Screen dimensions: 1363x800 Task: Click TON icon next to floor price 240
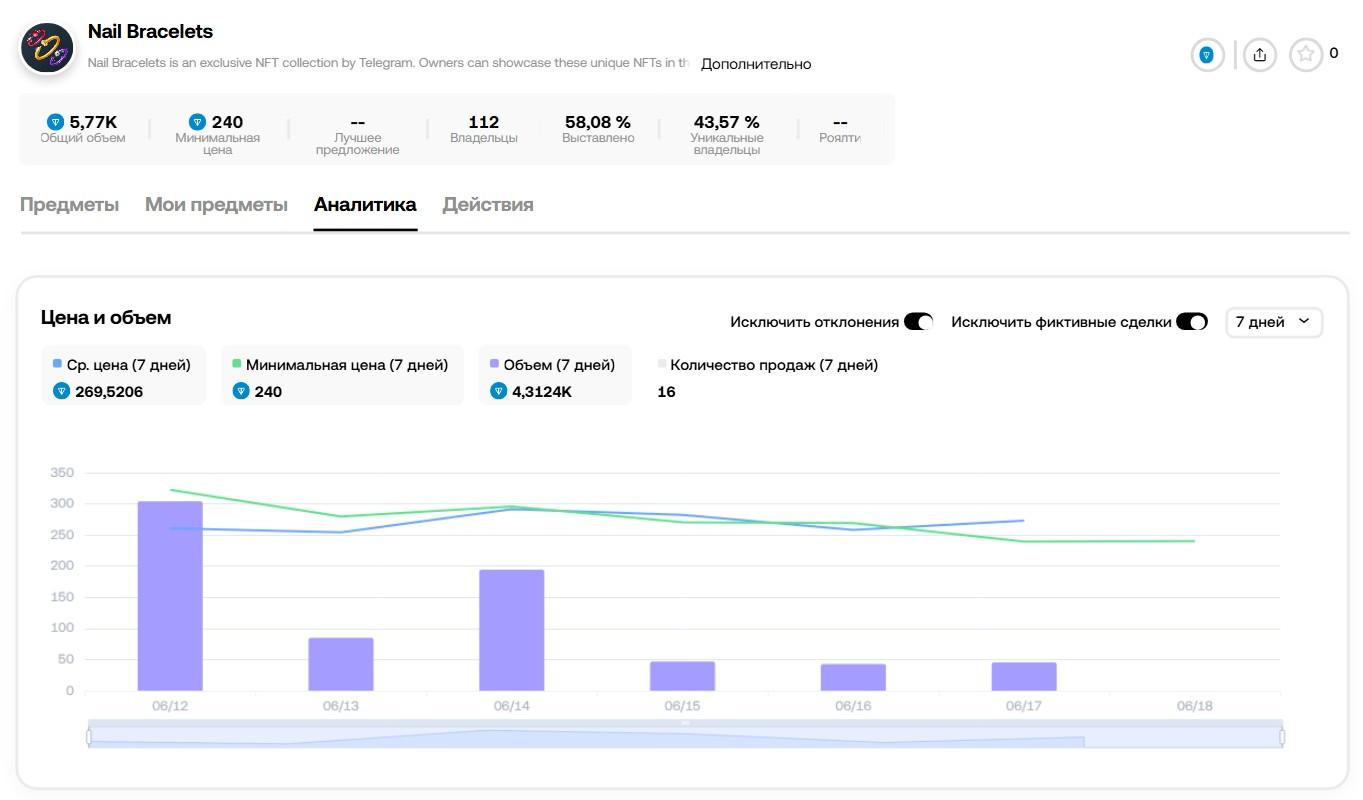point(197,122)
